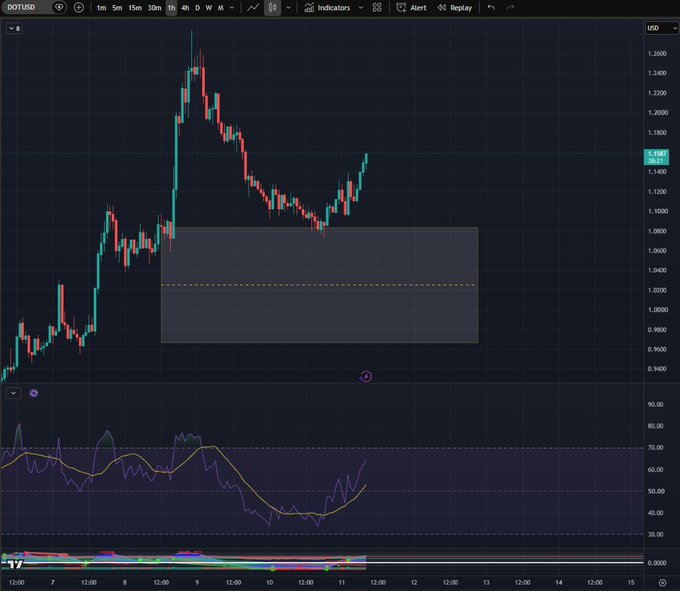Open the chart style dropdown arrow
The width and height of the screenshot is (680, 591).
tap(288, 8)
